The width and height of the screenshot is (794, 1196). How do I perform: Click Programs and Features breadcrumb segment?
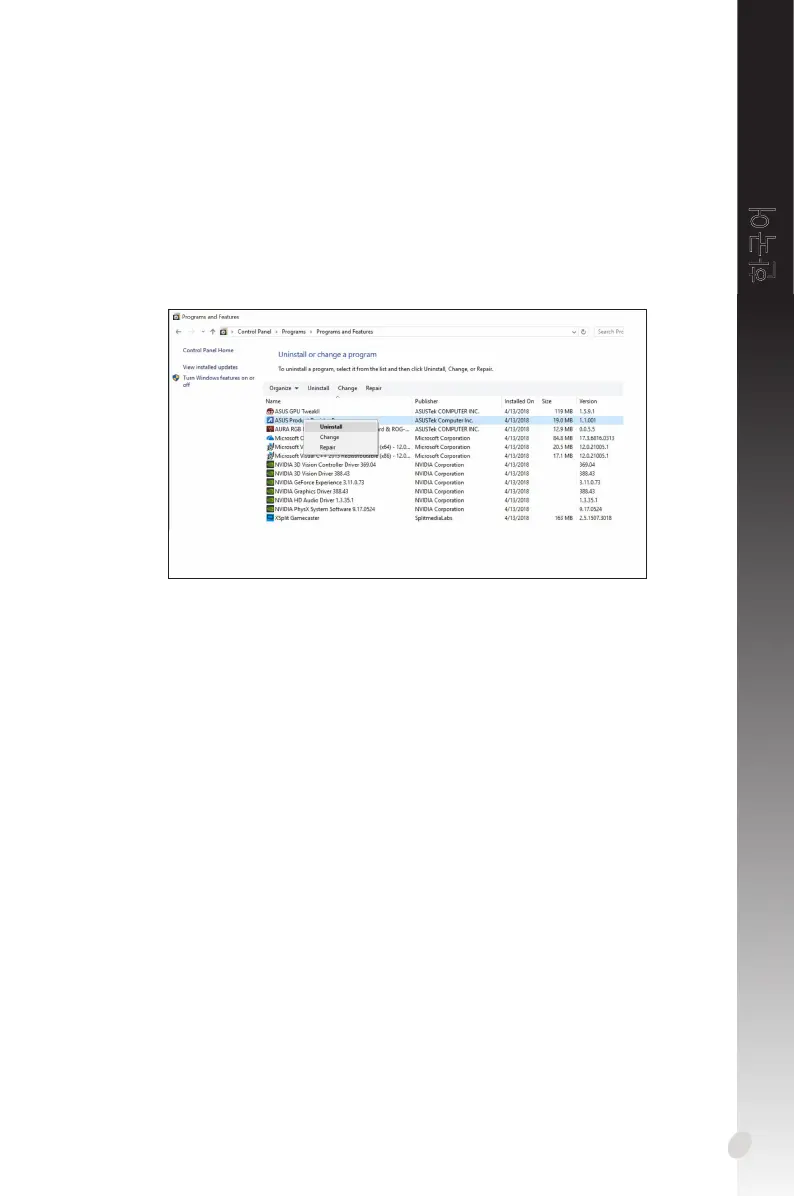point(345,332)
